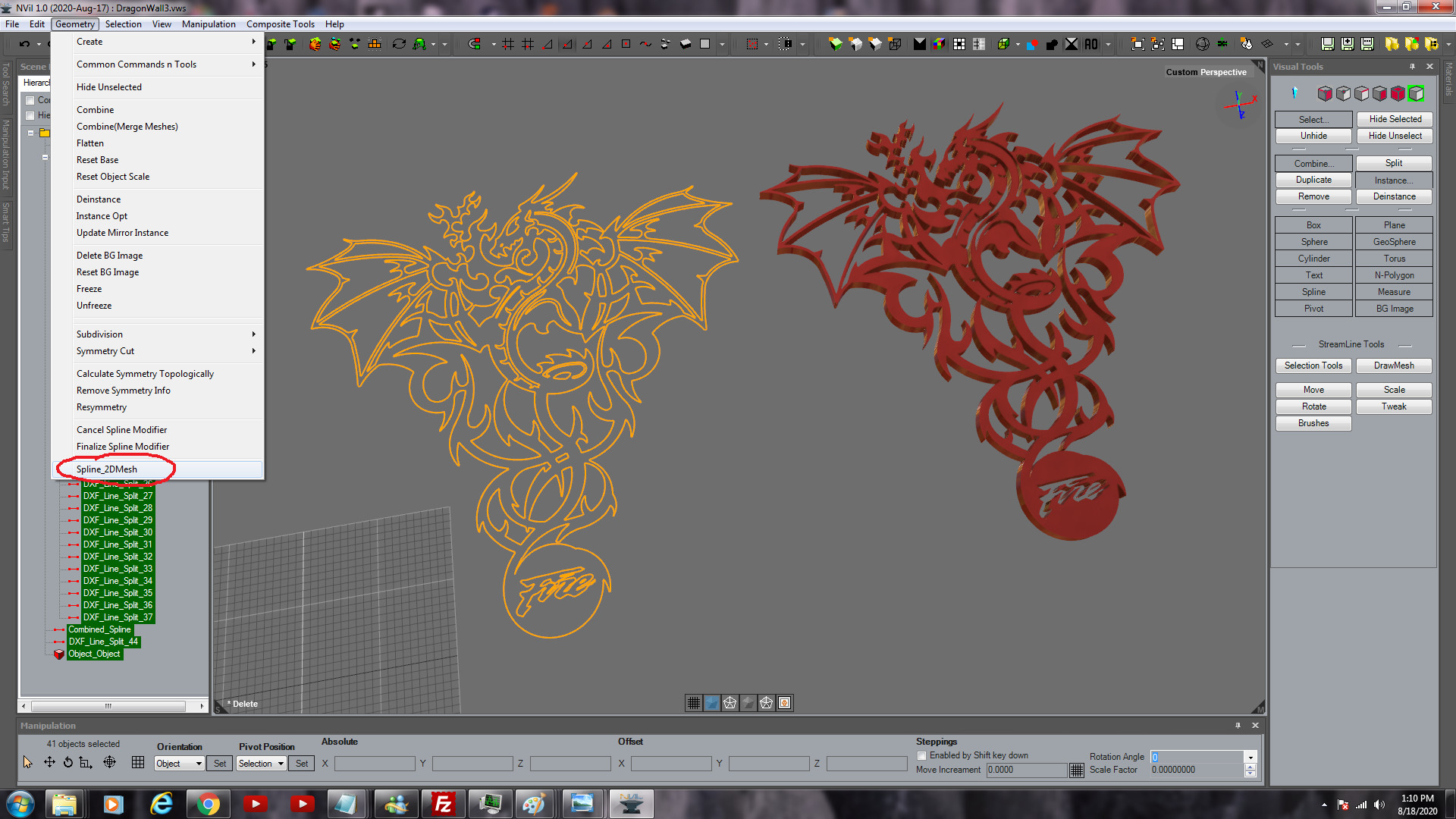Select the Move manipulator icon in Manipulation panel
This screenshot has height=819, width=1456.
tap(49, 762)
